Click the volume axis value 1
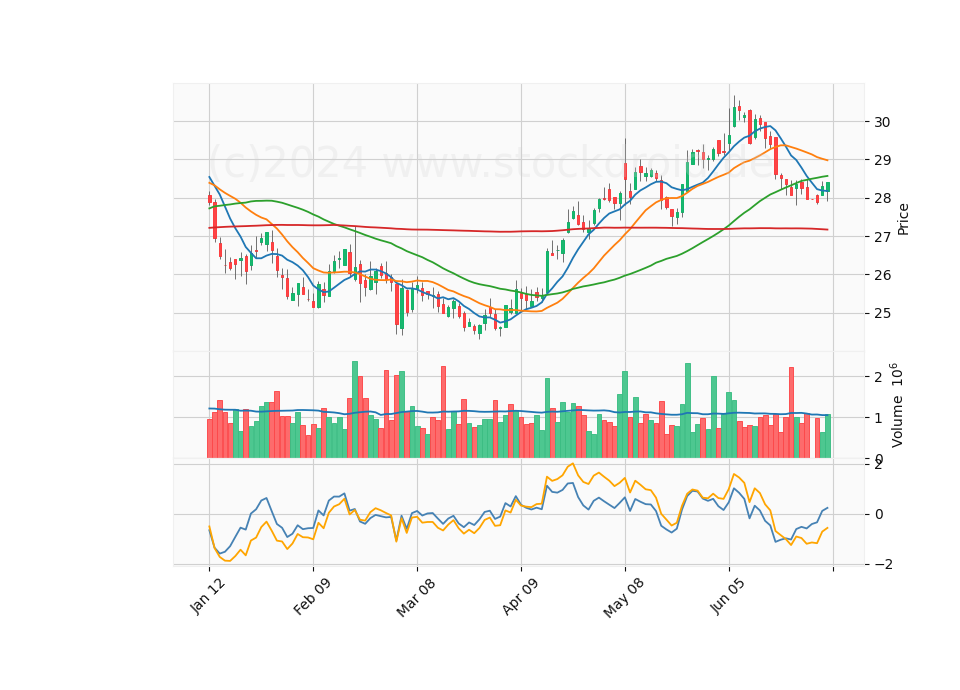The width and height of the screenshot is (960, 690). 878,418
